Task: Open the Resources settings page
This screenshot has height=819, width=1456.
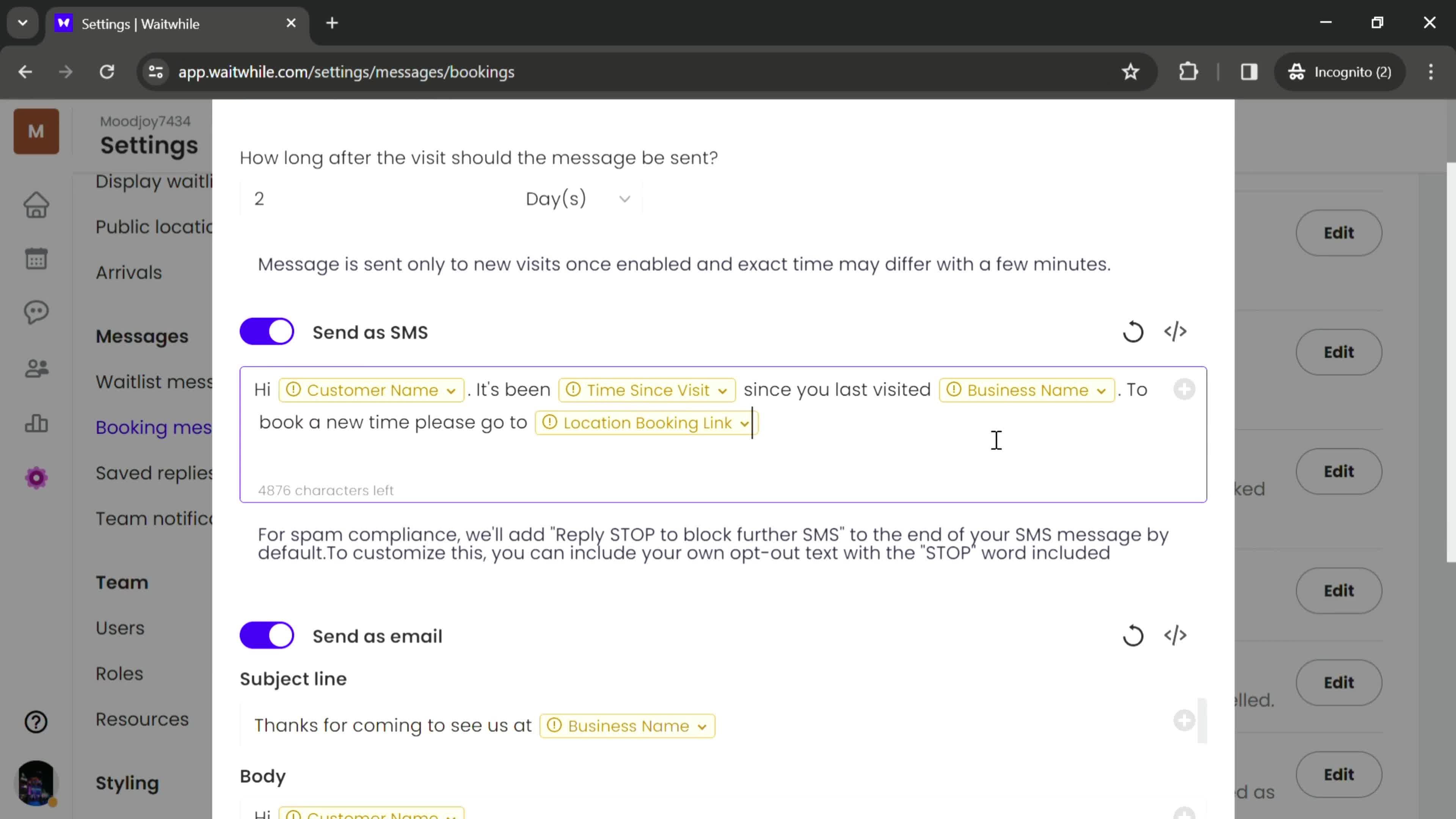Action: coord(142,719)
